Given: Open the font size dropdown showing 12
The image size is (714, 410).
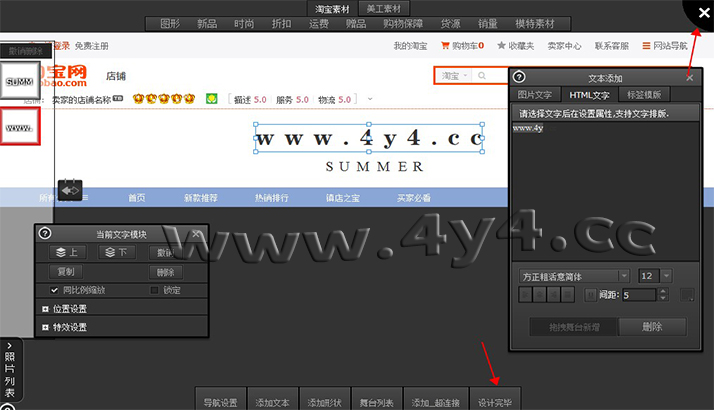Looking at the screenshot, I should point(655,275).
